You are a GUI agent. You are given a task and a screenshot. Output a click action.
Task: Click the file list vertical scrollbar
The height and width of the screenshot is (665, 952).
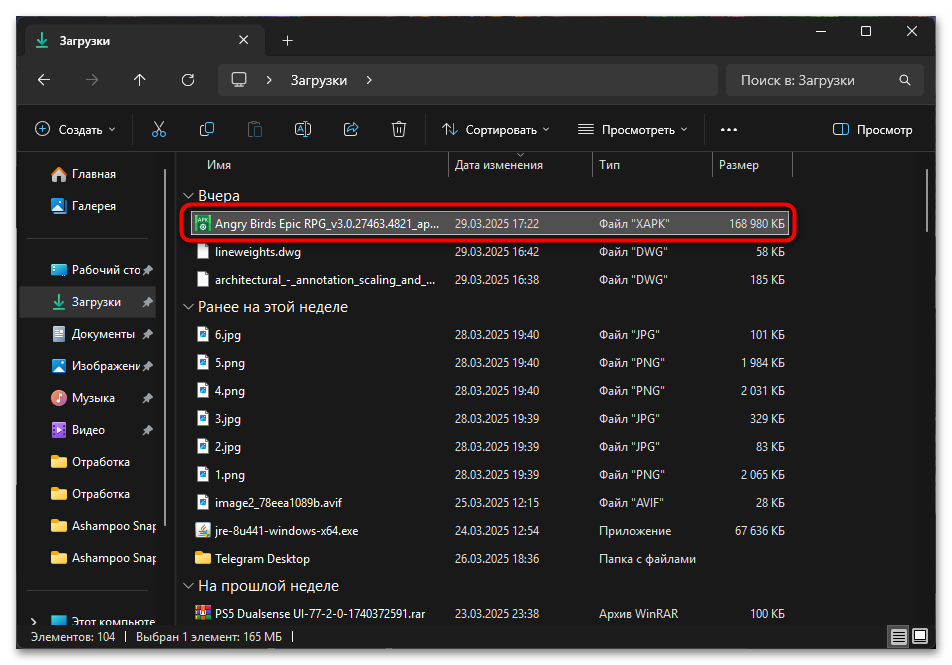tap(926, 200)
